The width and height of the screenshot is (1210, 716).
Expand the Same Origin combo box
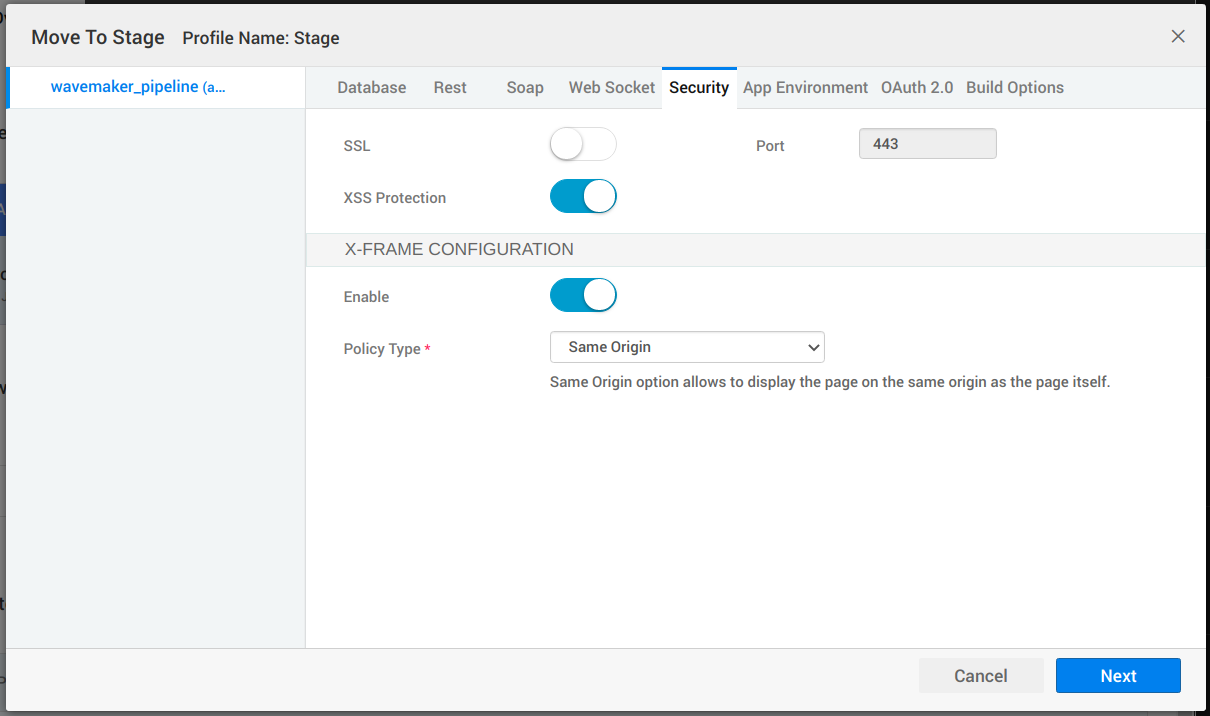click(687, 346)
